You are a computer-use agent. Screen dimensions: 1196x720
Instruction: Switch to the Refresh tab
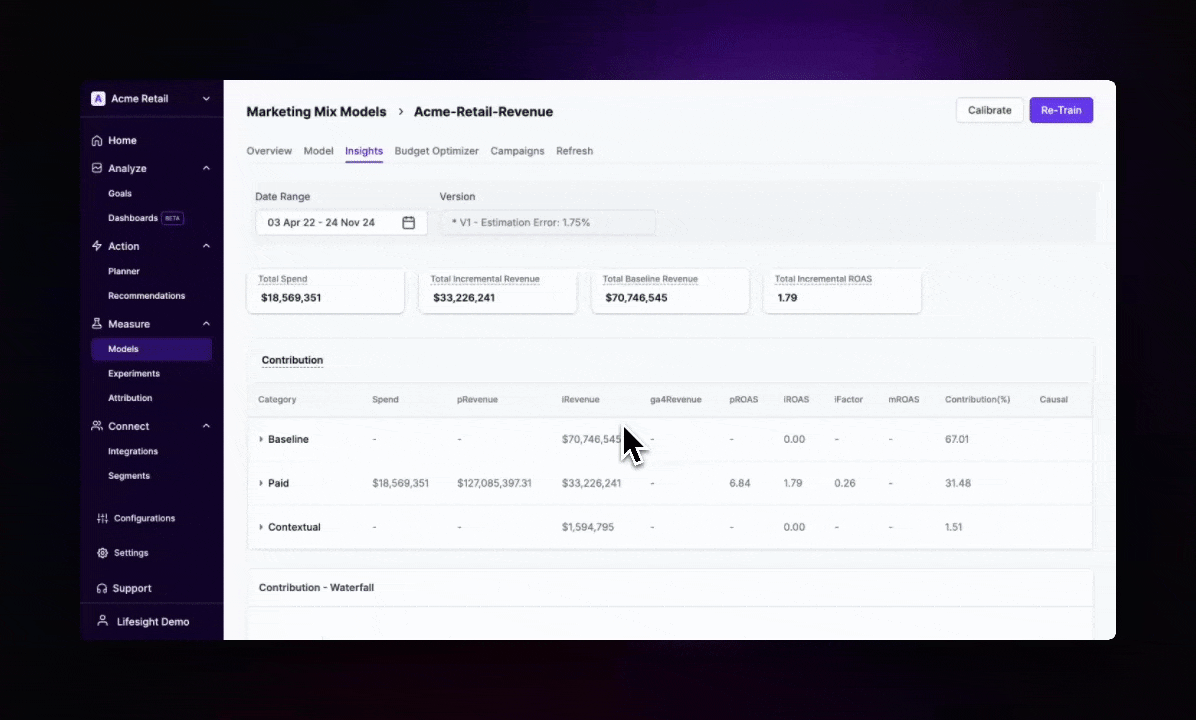click(x=574, y=151)
